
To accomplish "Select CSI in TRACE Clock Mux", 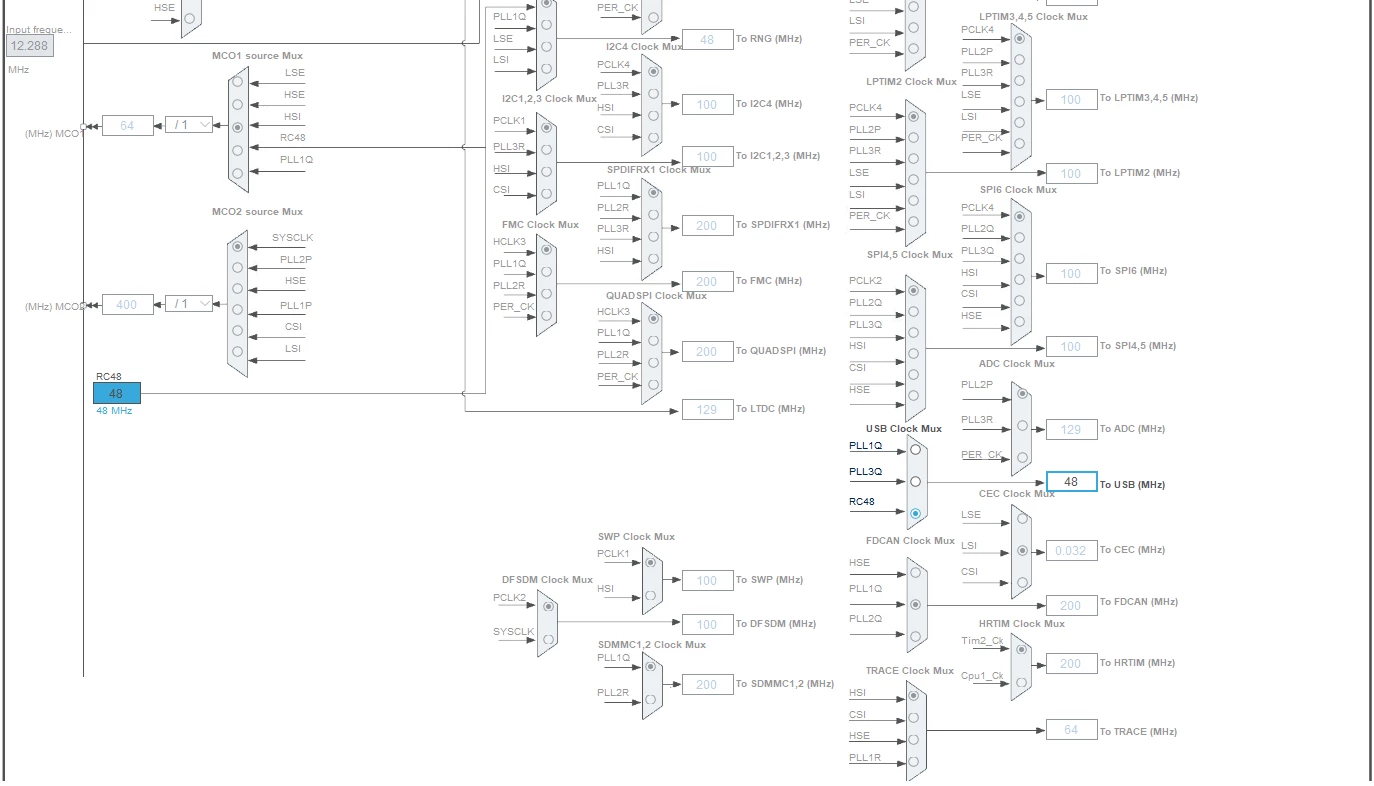I will pyautogui.click(x=914, y=718).
